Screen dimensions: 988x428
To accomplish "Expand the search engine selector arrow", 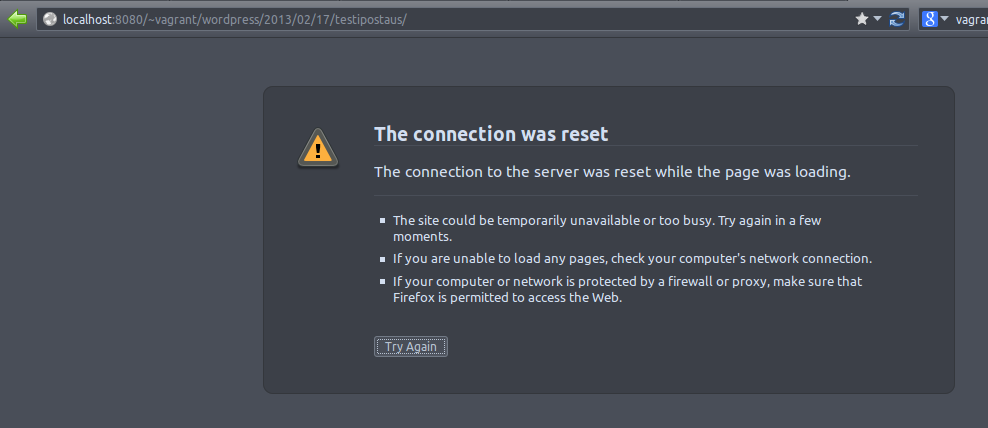I will (944, 20).
